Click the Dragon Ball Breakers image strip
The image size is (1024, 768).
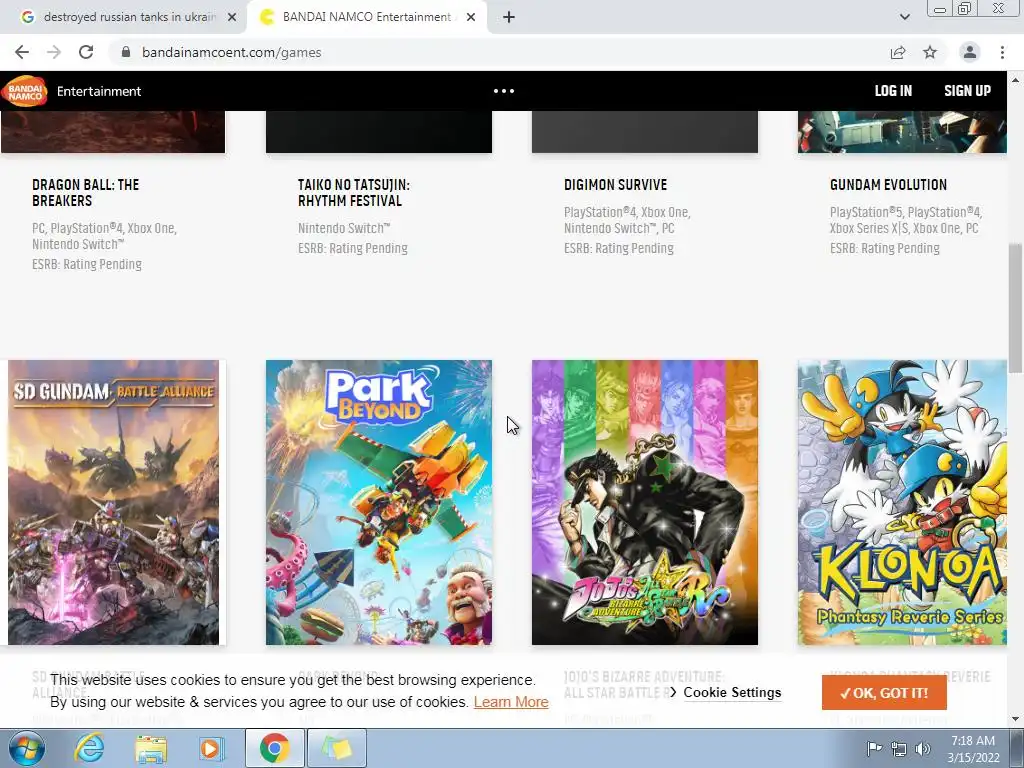point(113,132)
